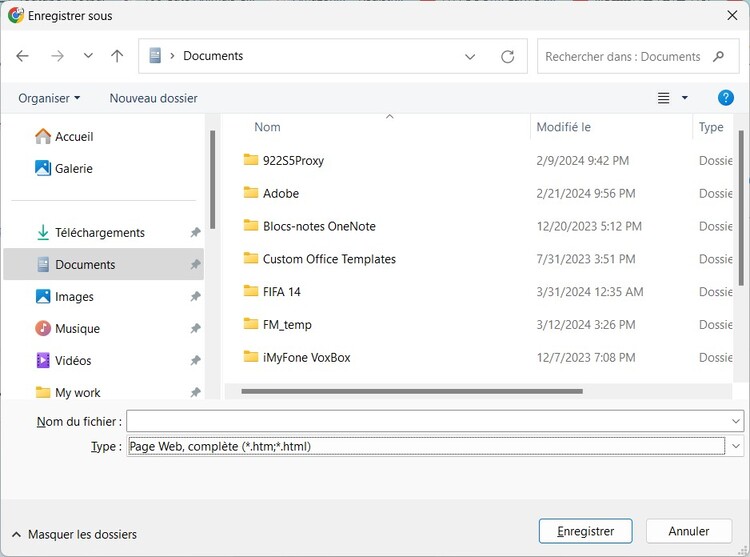This screenshot has width=750, height=557.
Task: Click the pin icon beside Images
Action: pos(195,297)
